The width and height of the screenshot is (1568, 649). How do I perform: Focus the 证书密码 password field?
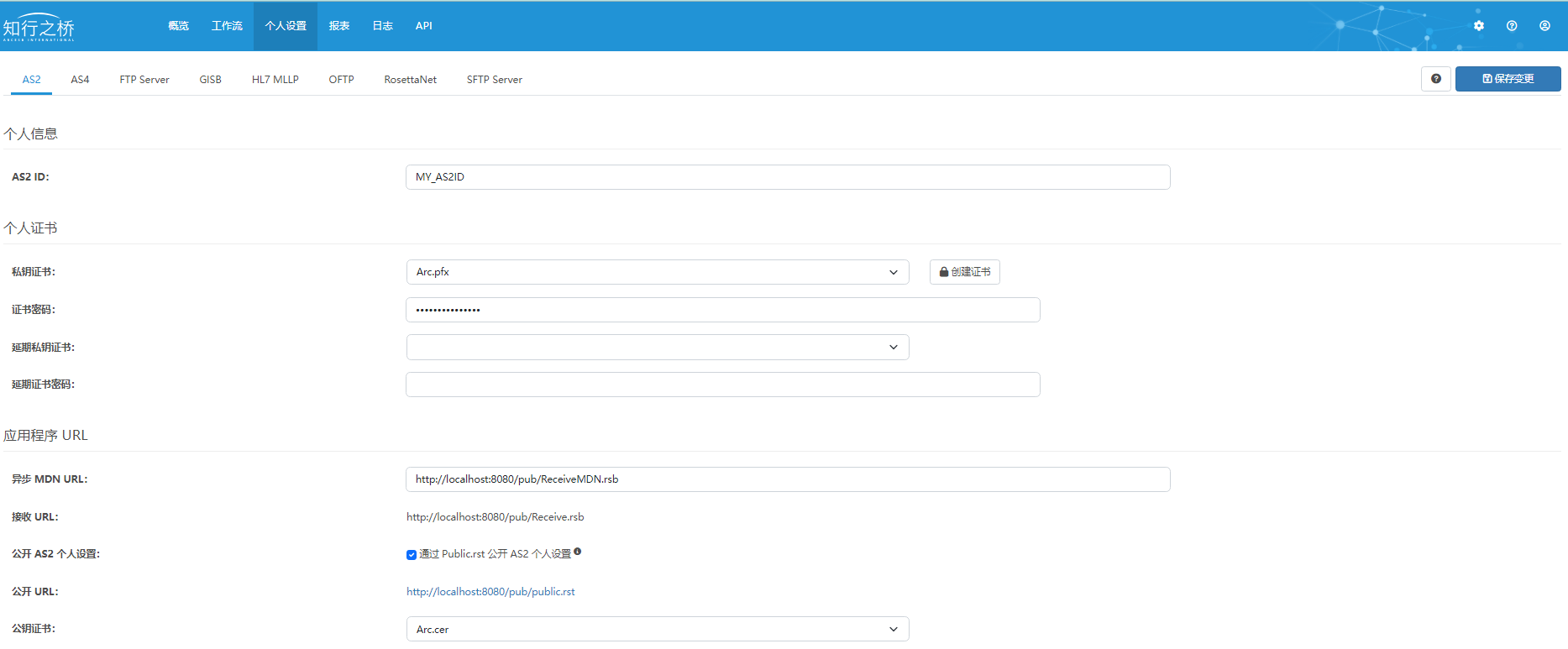(x=722, y=310)
